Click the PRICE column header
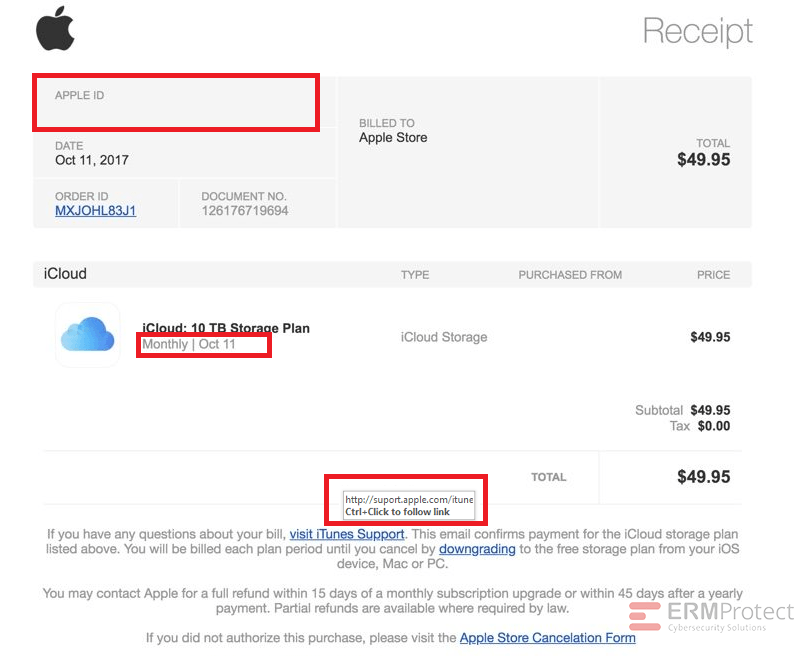The height and width of the screenshot is (656, 794). point(713,275)
